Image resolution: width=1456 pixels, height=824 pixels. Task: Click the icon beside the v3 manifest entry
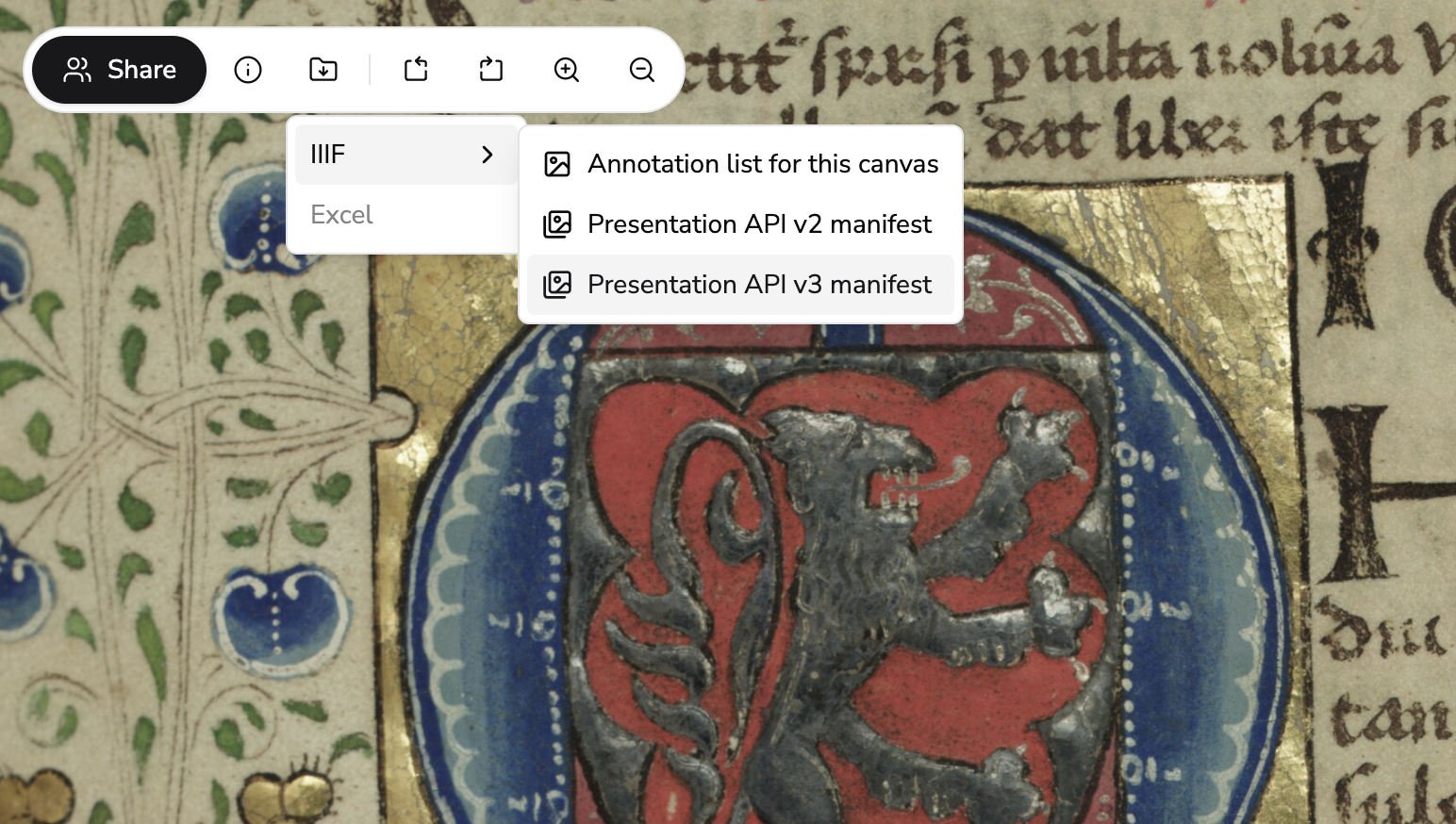[x=557, y=285]
